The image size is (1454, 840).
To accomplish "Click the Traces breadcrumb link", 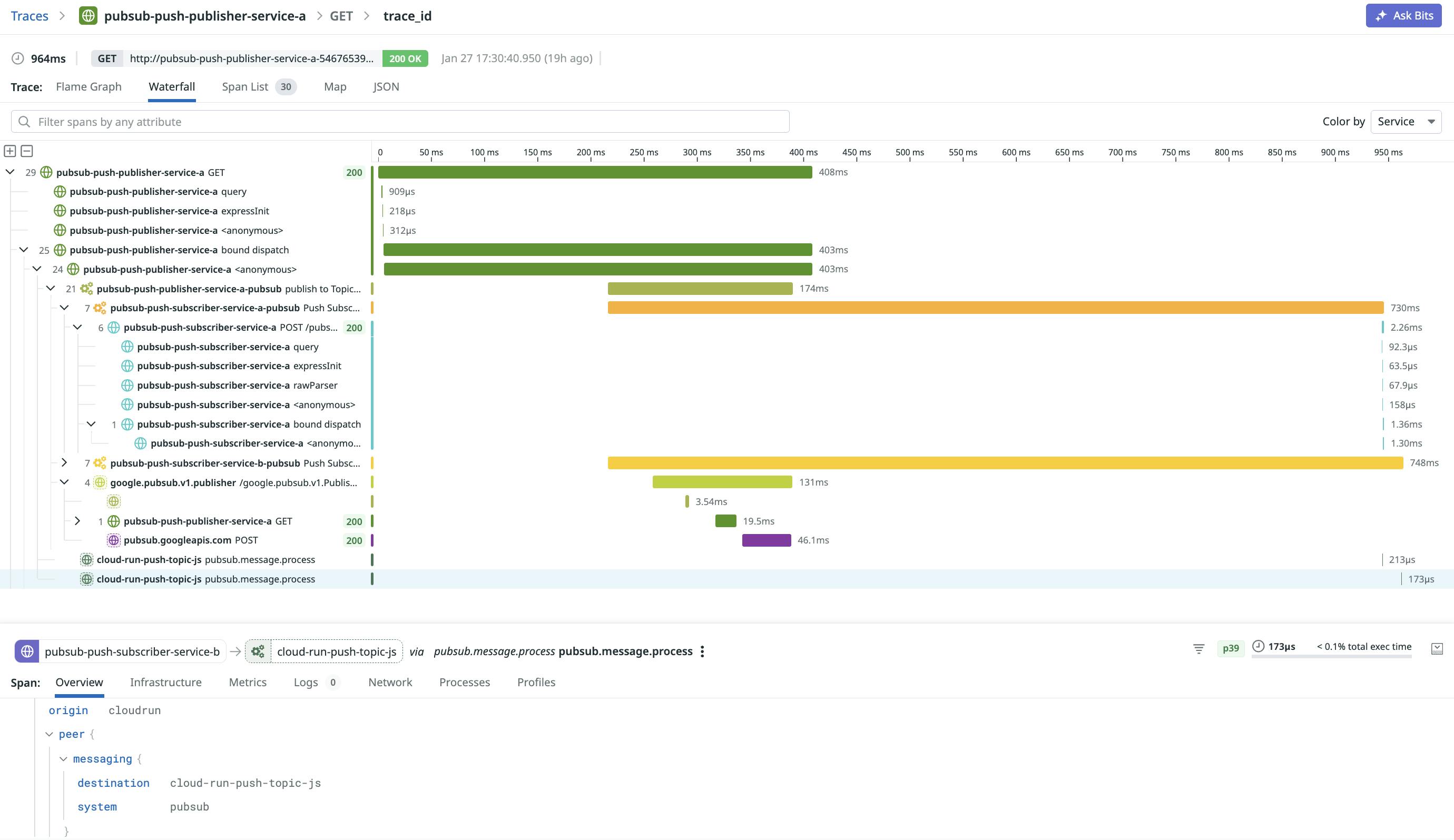I will pos(29,16).
